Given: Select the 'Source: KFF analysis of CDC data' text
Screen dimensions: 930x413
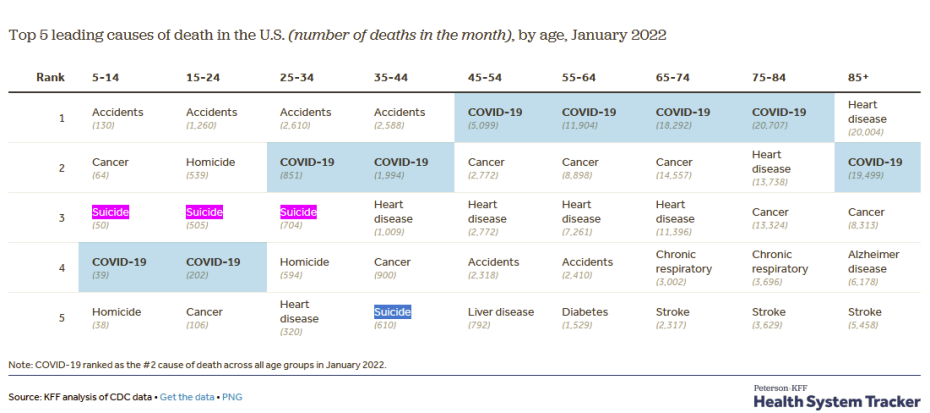Looking at the screenshot, I should click(80, 397).
